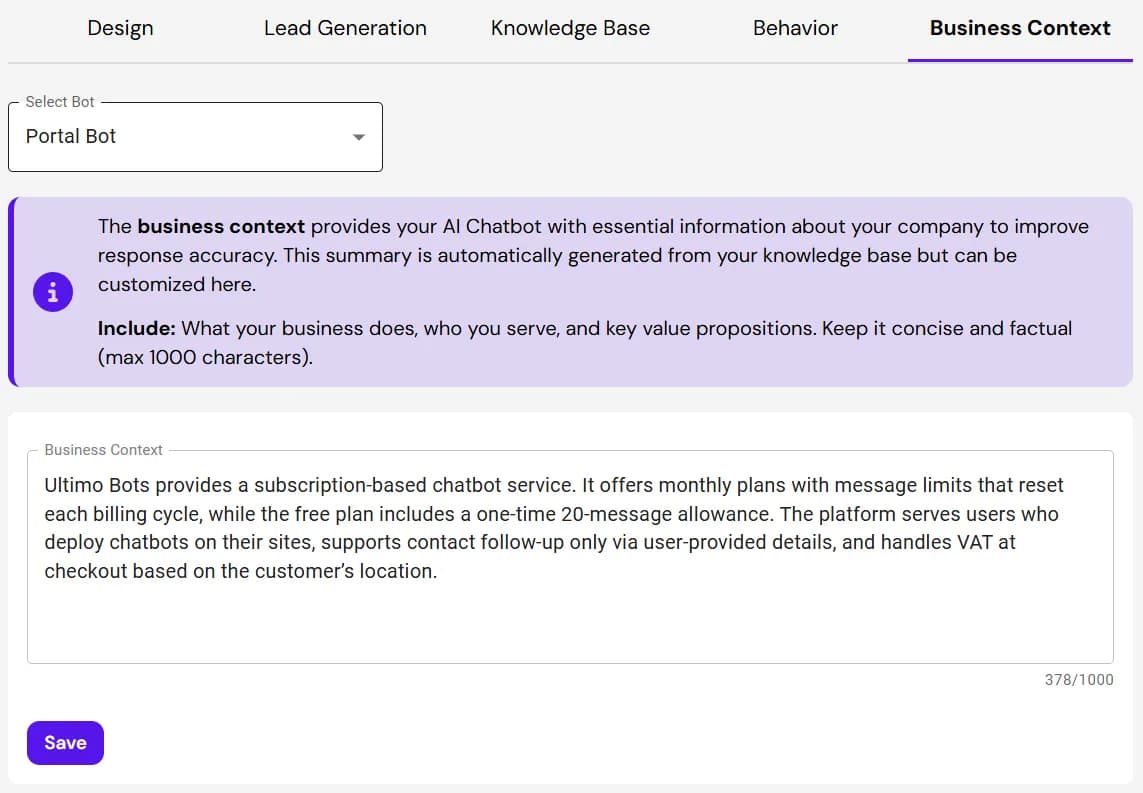Switch to the Design tab
1143x793 pixels.
120,28
